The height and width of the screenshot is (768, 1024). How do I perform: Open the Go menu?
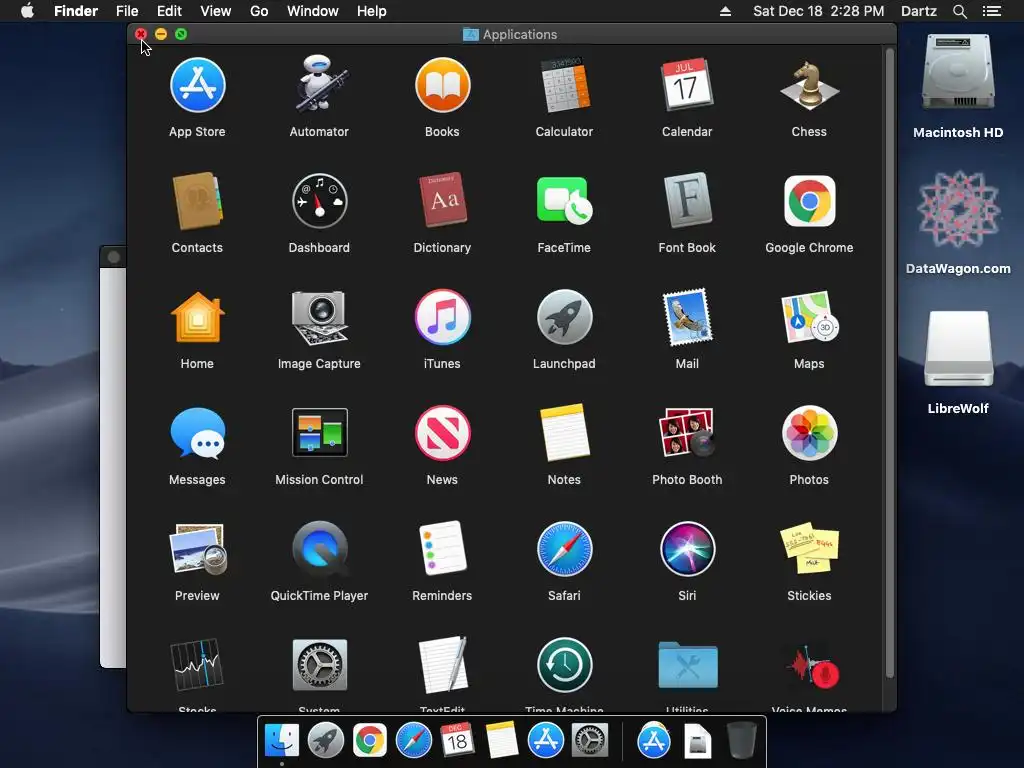point(259,11)
